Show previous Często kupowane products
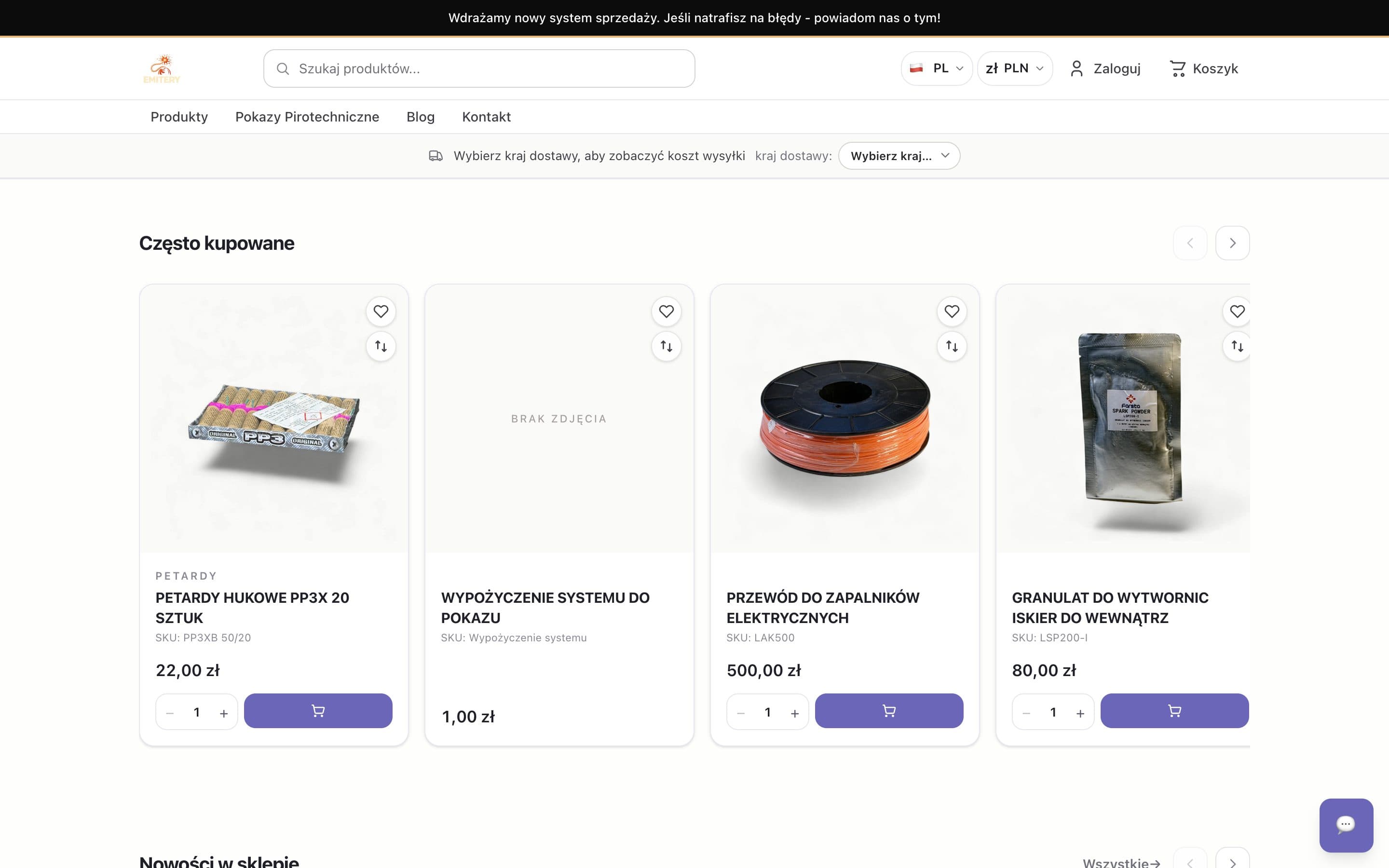The height and width of the screenshot is (868, 1389). 1190,243
